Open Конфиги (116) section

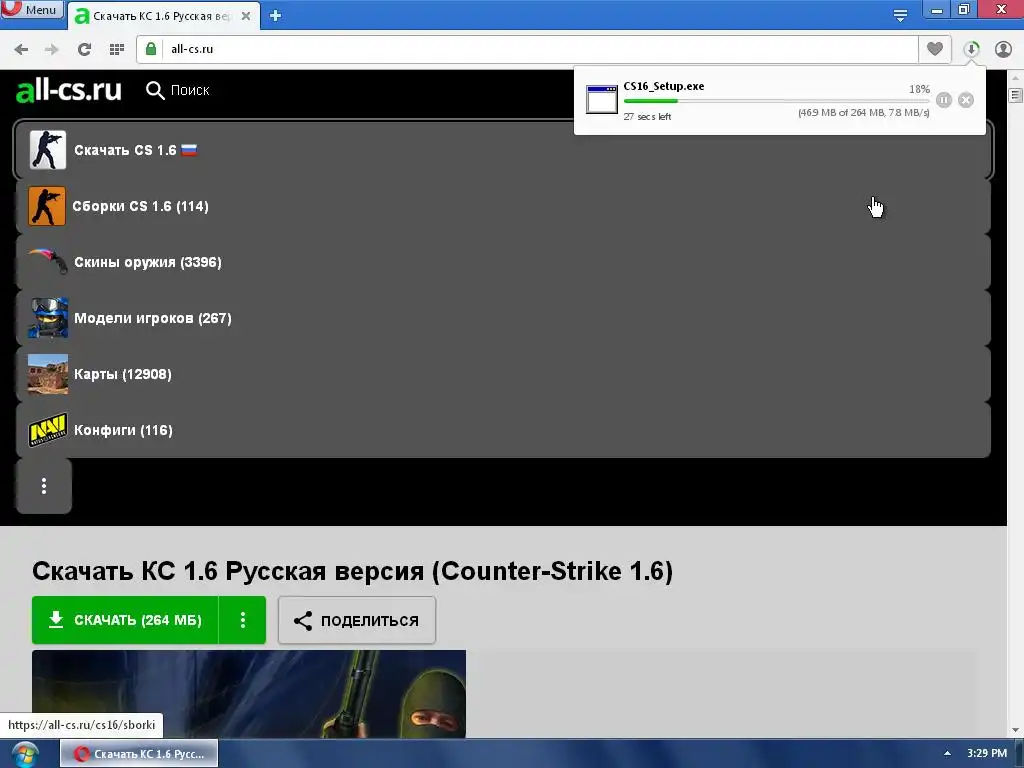(x=503, y=430)
